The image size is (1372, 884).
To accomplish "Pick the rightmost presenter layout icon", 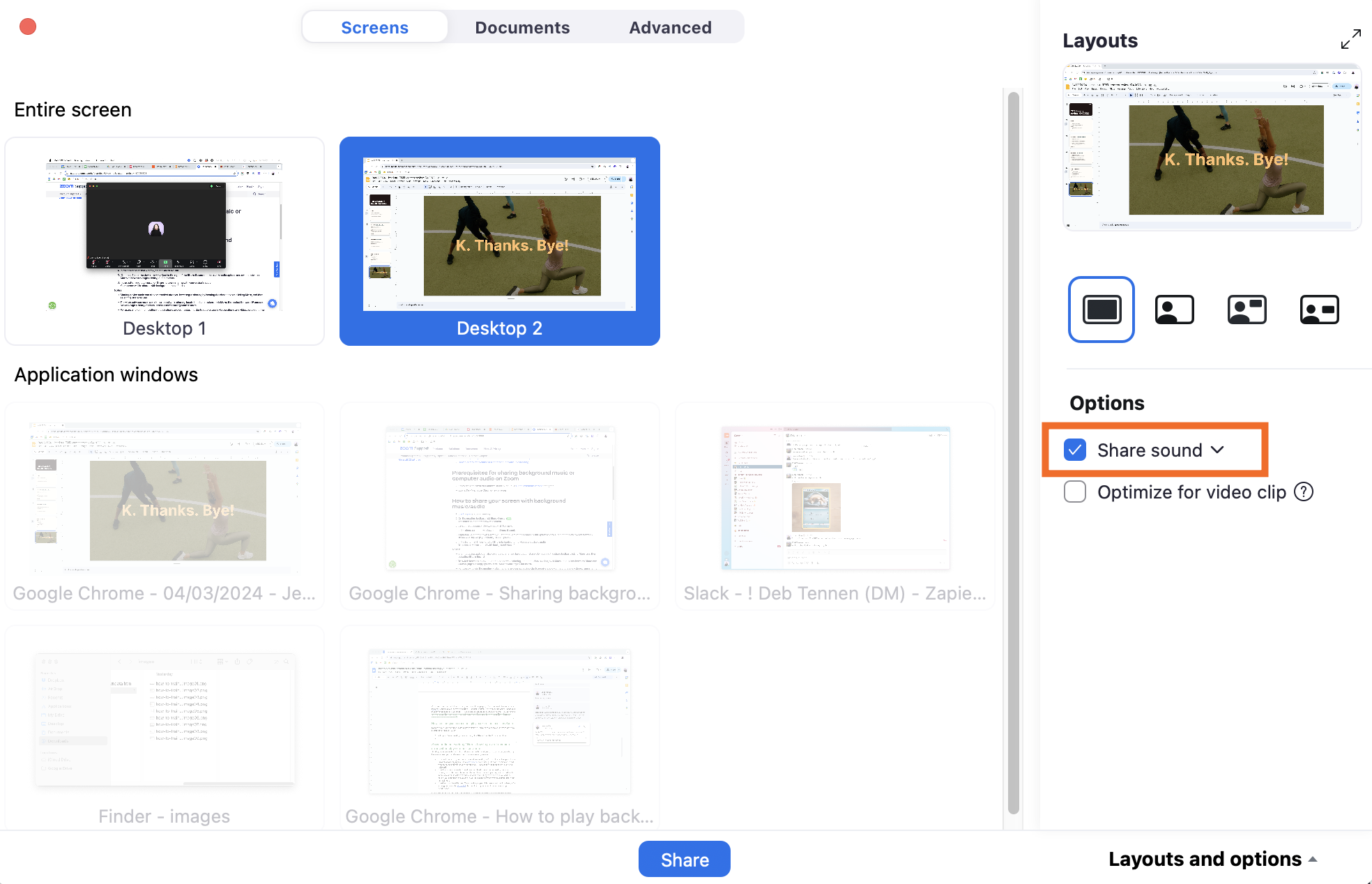I will 1319,310.
